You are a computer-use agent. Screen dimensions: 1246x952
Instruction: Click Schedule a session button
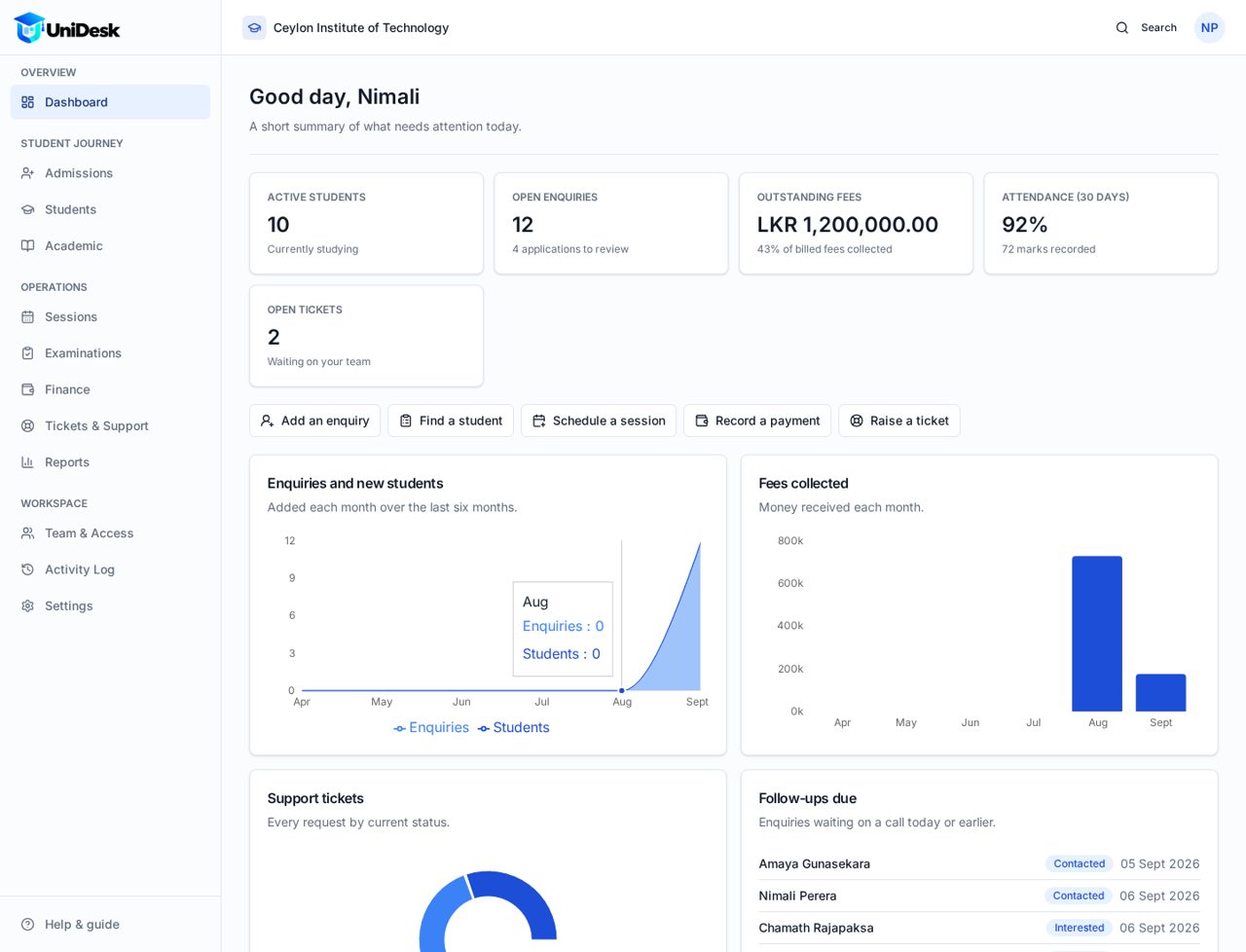point(599,421)
